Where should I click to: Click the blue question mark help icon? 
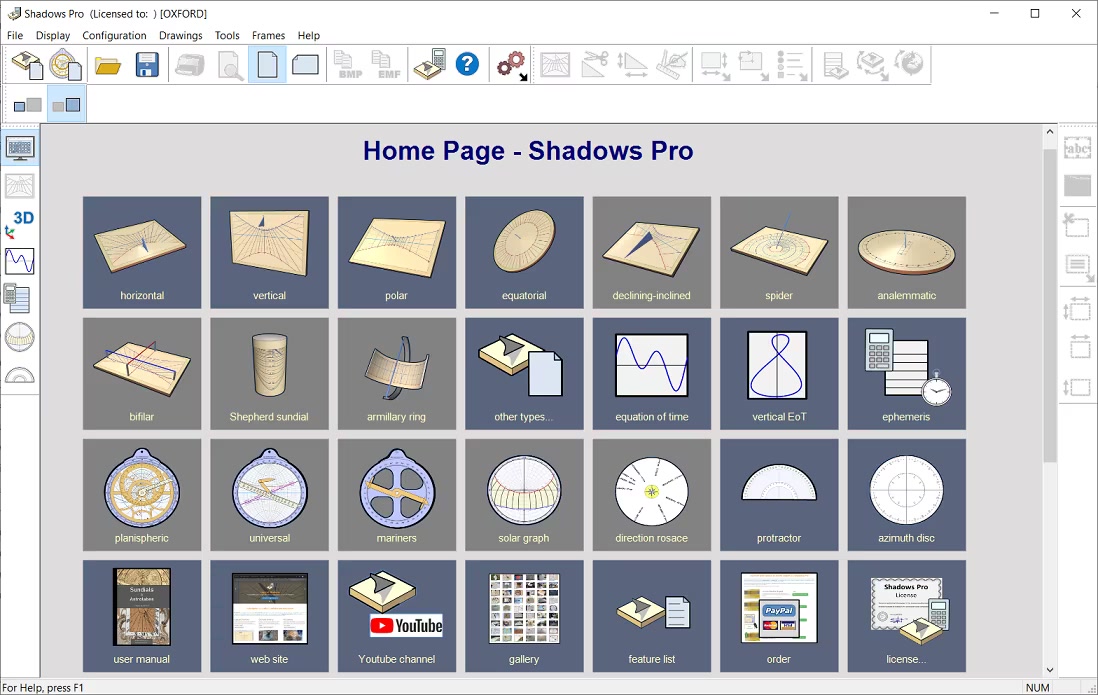[x=467, y=64]
